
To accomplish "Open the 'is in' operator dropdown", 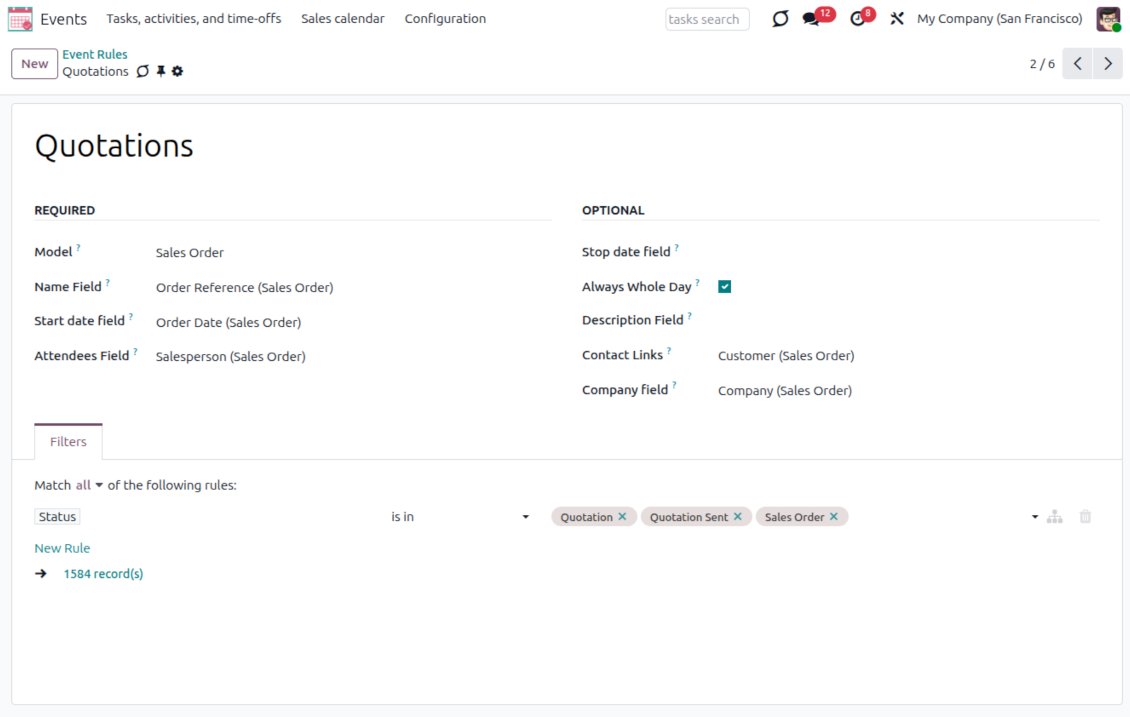I will [x=460, y=517].
